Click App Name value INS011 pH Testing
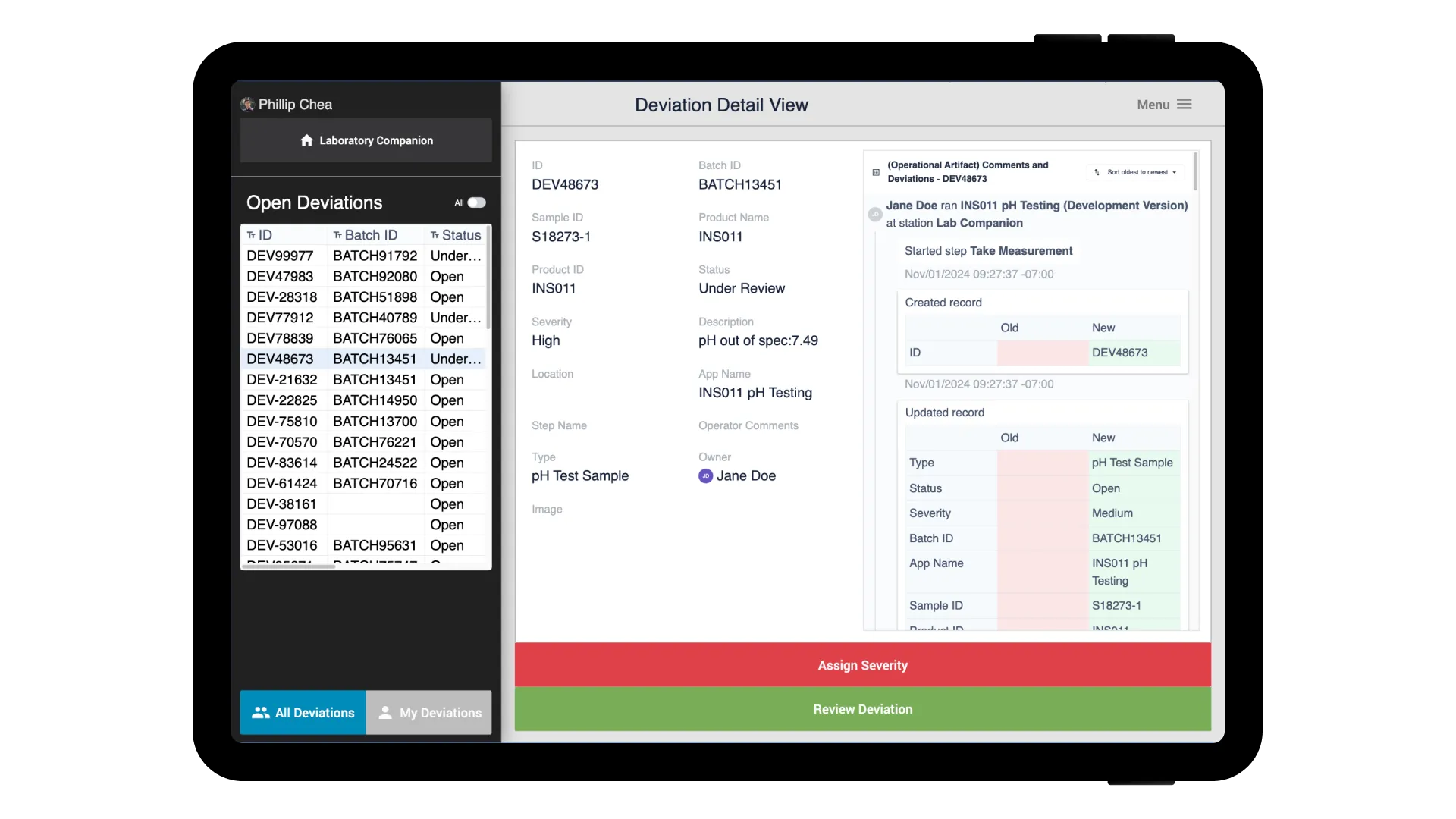 (755, 393)
